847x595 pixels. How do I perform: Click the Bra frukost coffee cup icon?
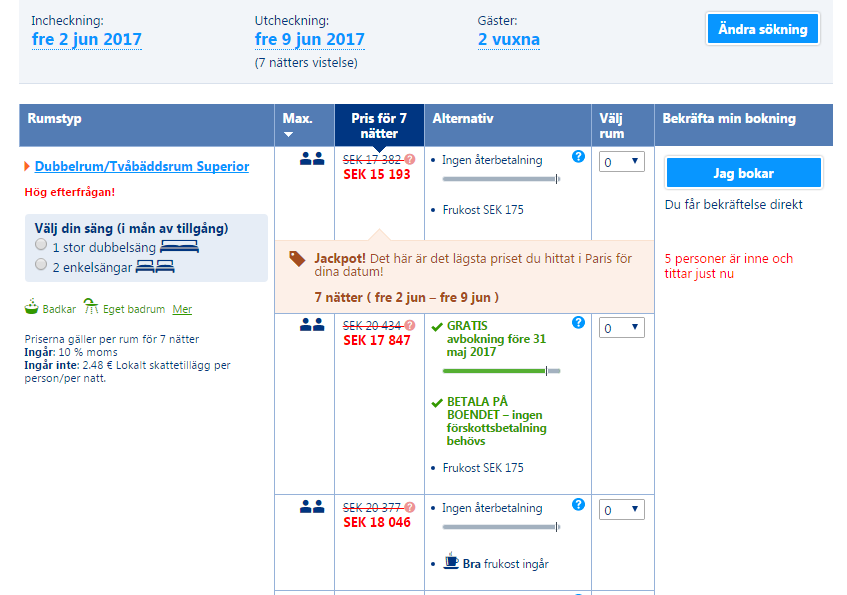pyautogui.click(x=451, y=561)
